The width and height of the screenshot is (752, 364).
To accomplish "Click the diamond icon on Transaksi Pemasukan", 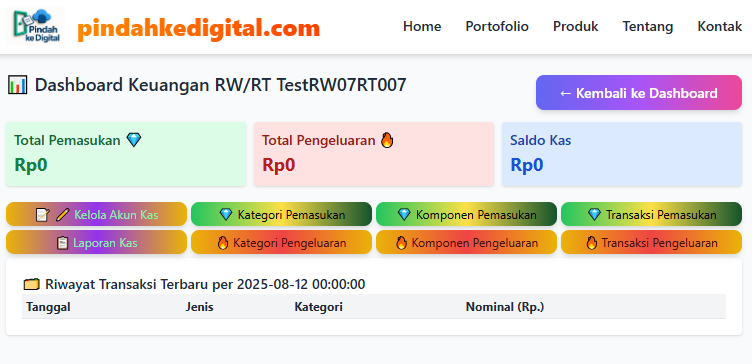I will coord(594,215).
